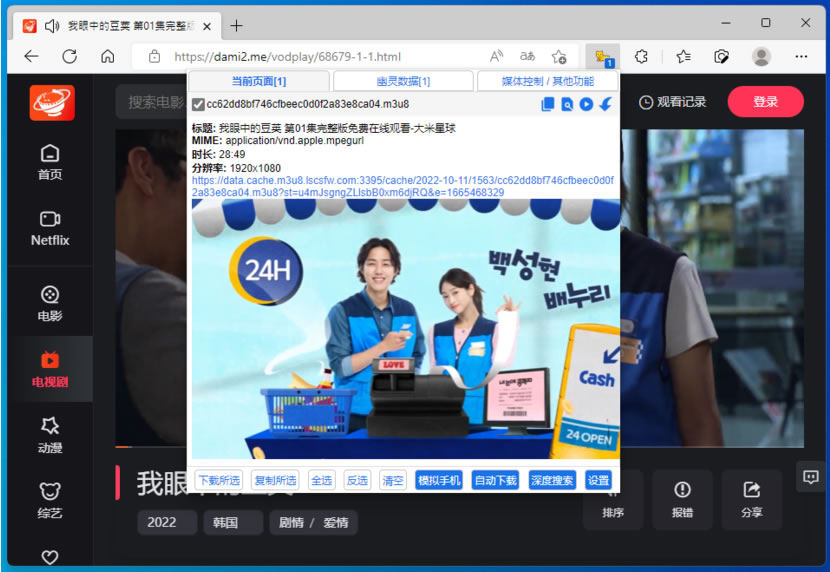Open 设置 in extension popup
Image resolution: width=830 pixels, height=572 pixels.
tap(598, 480)
